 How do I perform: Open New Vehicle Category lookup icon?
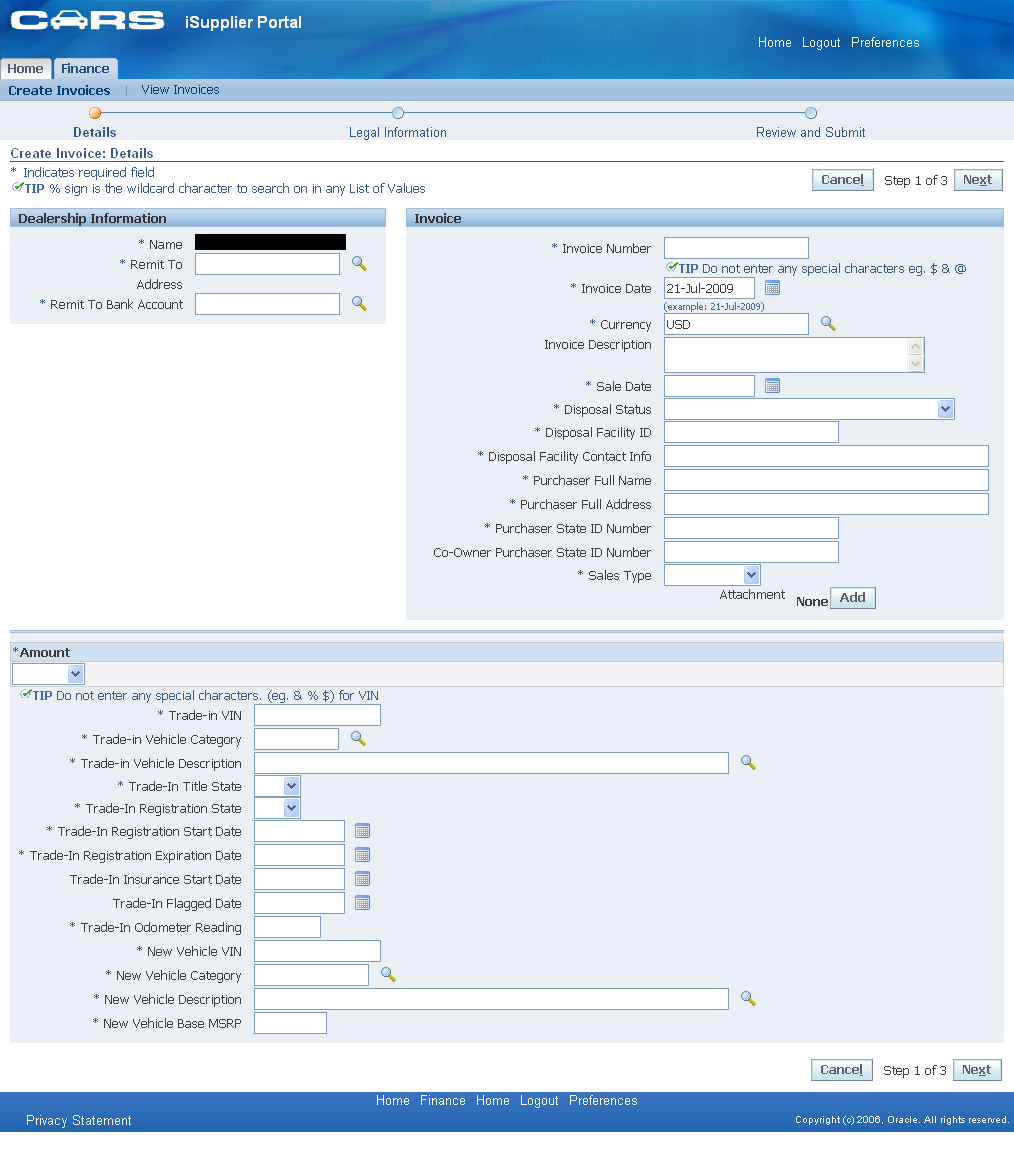coord(388,975)
